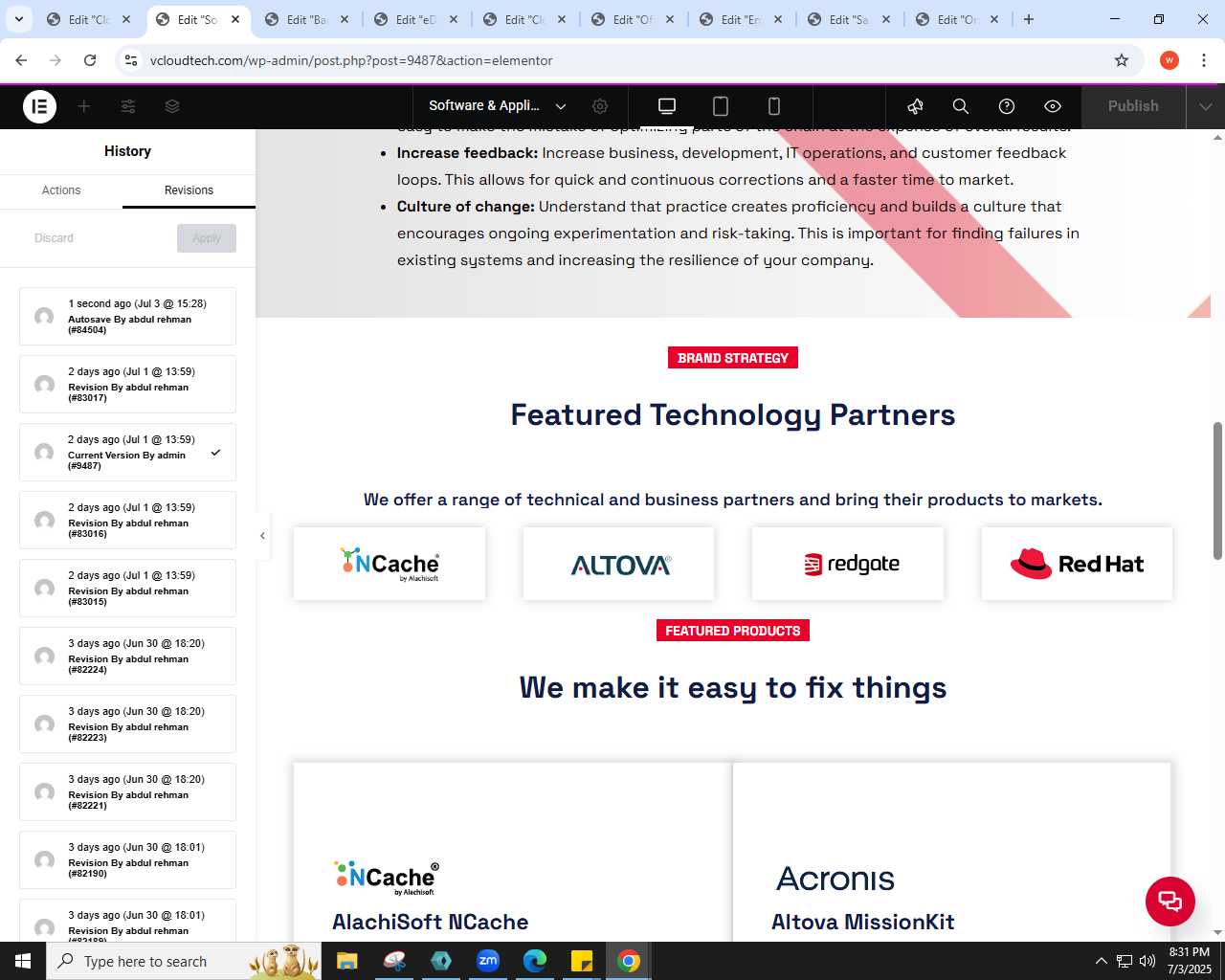The height and width of the screenshot is (980, 1225).
Task: Select revision #83016 in history
Action: click(x=127, y=520)
